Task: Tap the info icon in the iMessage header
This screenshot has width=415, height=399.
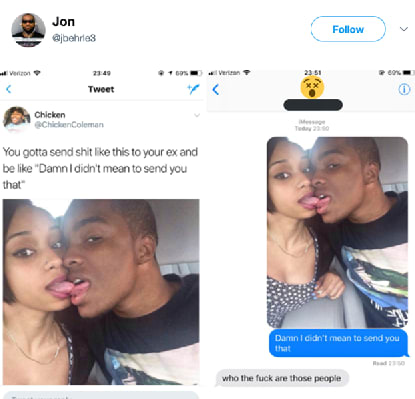Action: tap(404, 89)
